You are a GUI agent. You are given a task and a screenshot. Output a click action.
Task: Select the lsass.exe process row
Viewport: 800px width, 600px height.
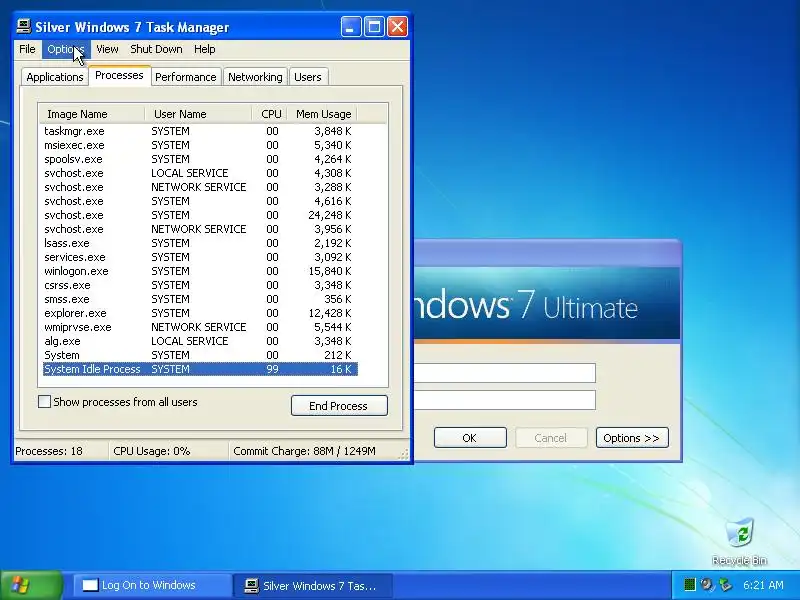tap(200, 243)
